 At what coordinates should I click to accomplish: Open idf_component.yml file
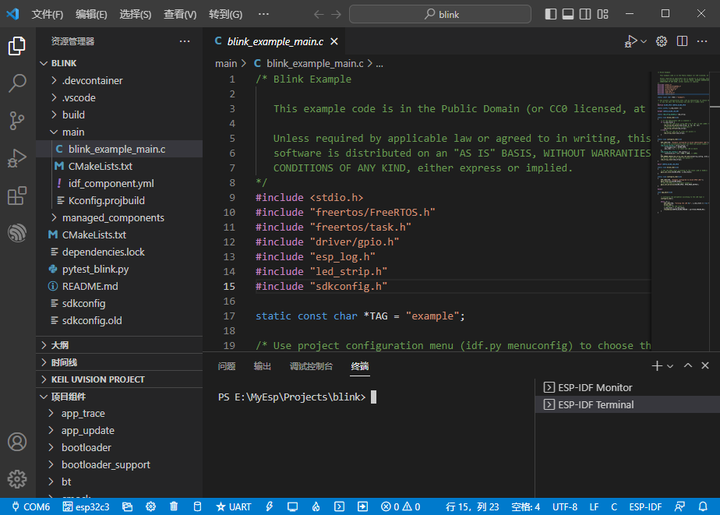click(119, 184)
